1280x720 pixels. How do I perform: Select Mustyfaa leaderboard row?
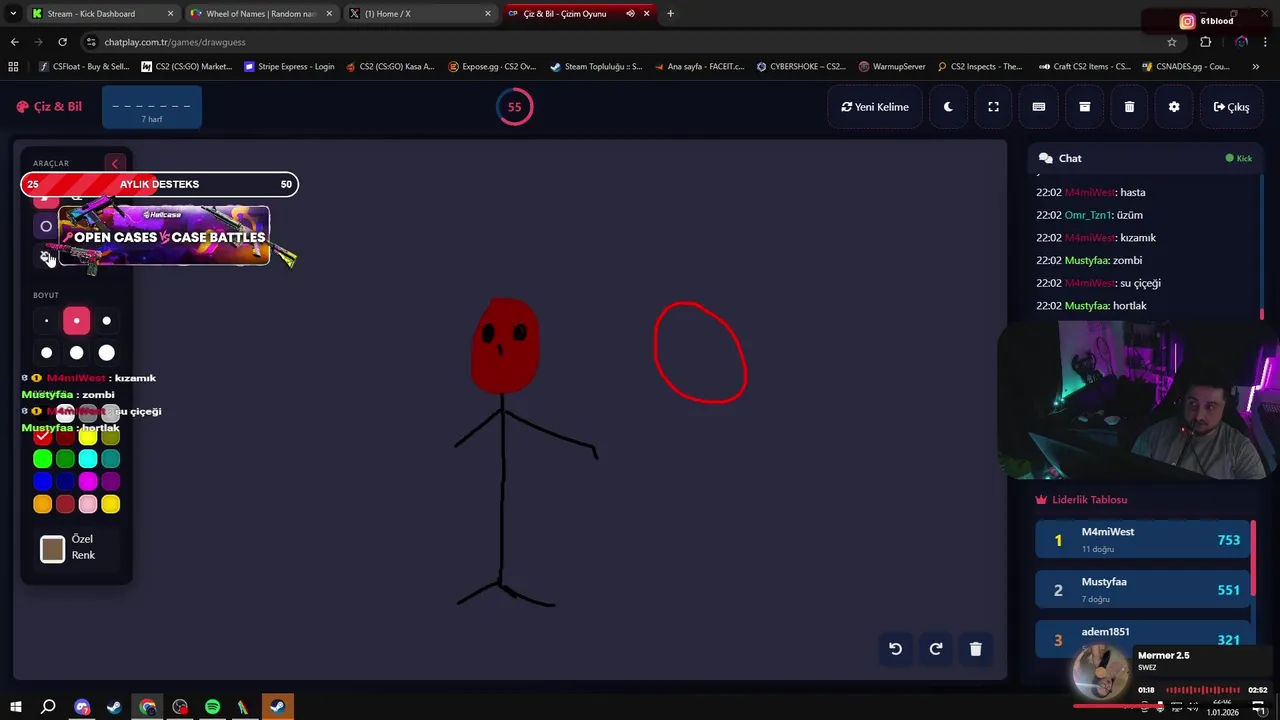click(x=1143, y=590)
